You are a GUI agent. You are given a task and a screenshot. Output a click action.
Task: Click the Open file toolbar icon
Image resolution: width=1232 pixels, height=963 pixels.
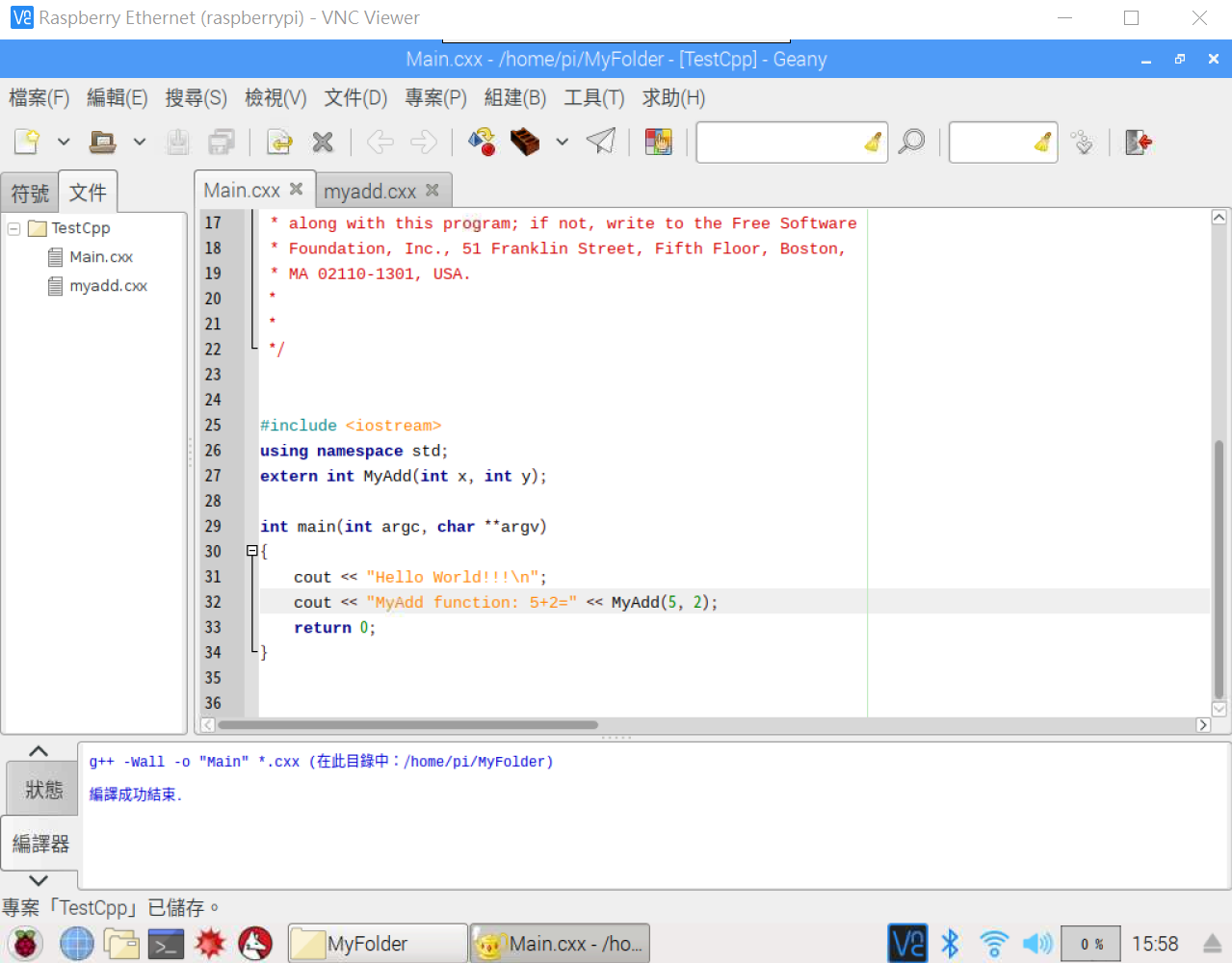click(x=102, y=142)
